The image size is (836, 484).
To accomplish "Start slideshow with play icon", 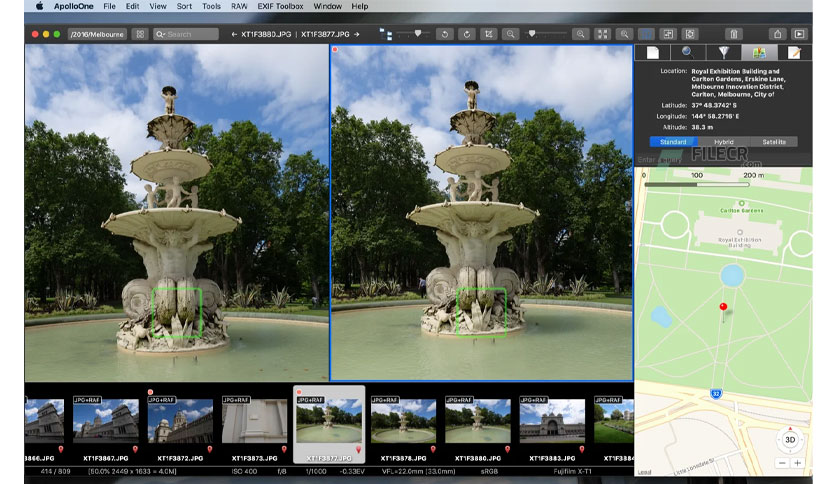I will click(x=799, y=34).
